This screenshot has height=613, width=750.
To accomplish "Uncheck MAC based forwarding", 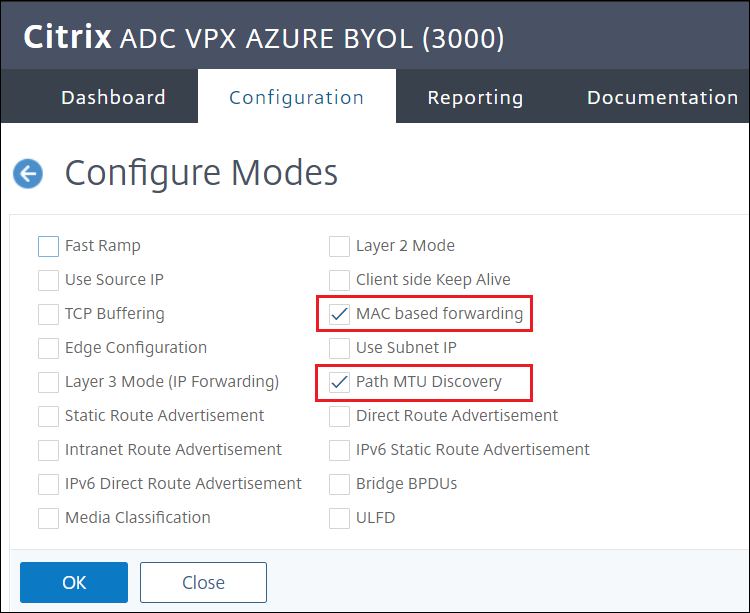I will [340, 314].
